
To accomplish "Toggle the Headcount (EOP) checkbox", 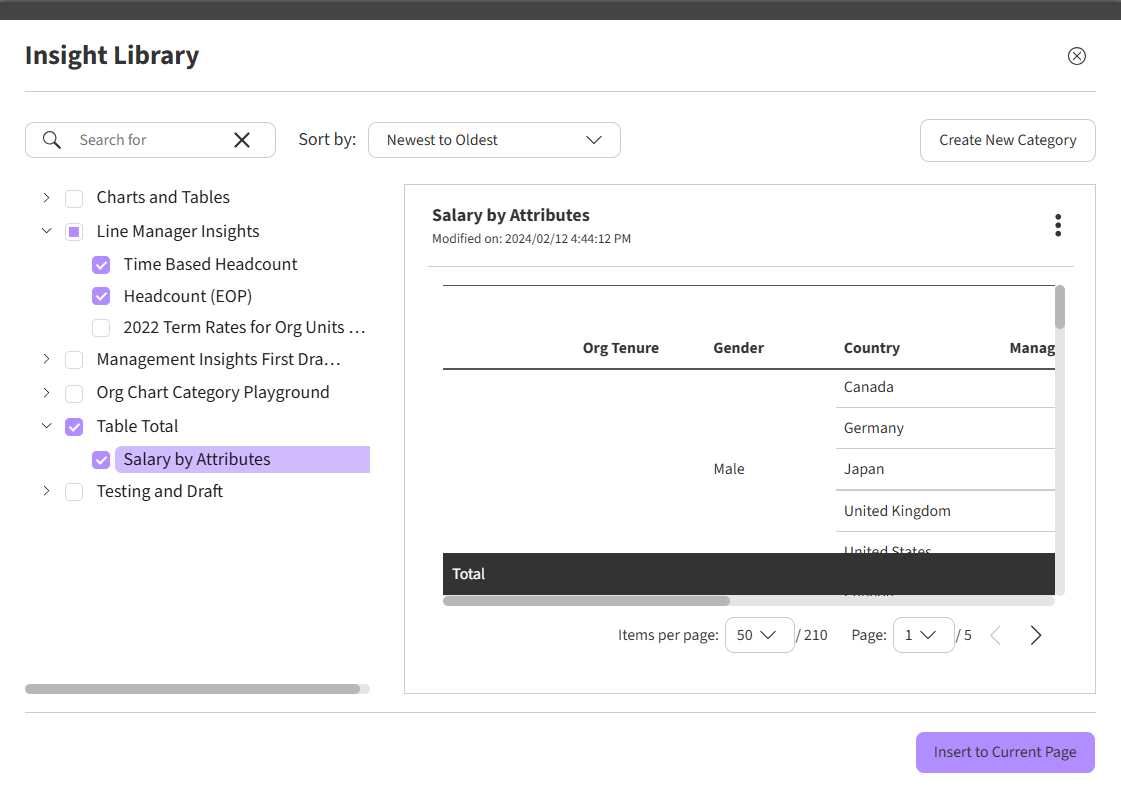I will click(101, 297).
